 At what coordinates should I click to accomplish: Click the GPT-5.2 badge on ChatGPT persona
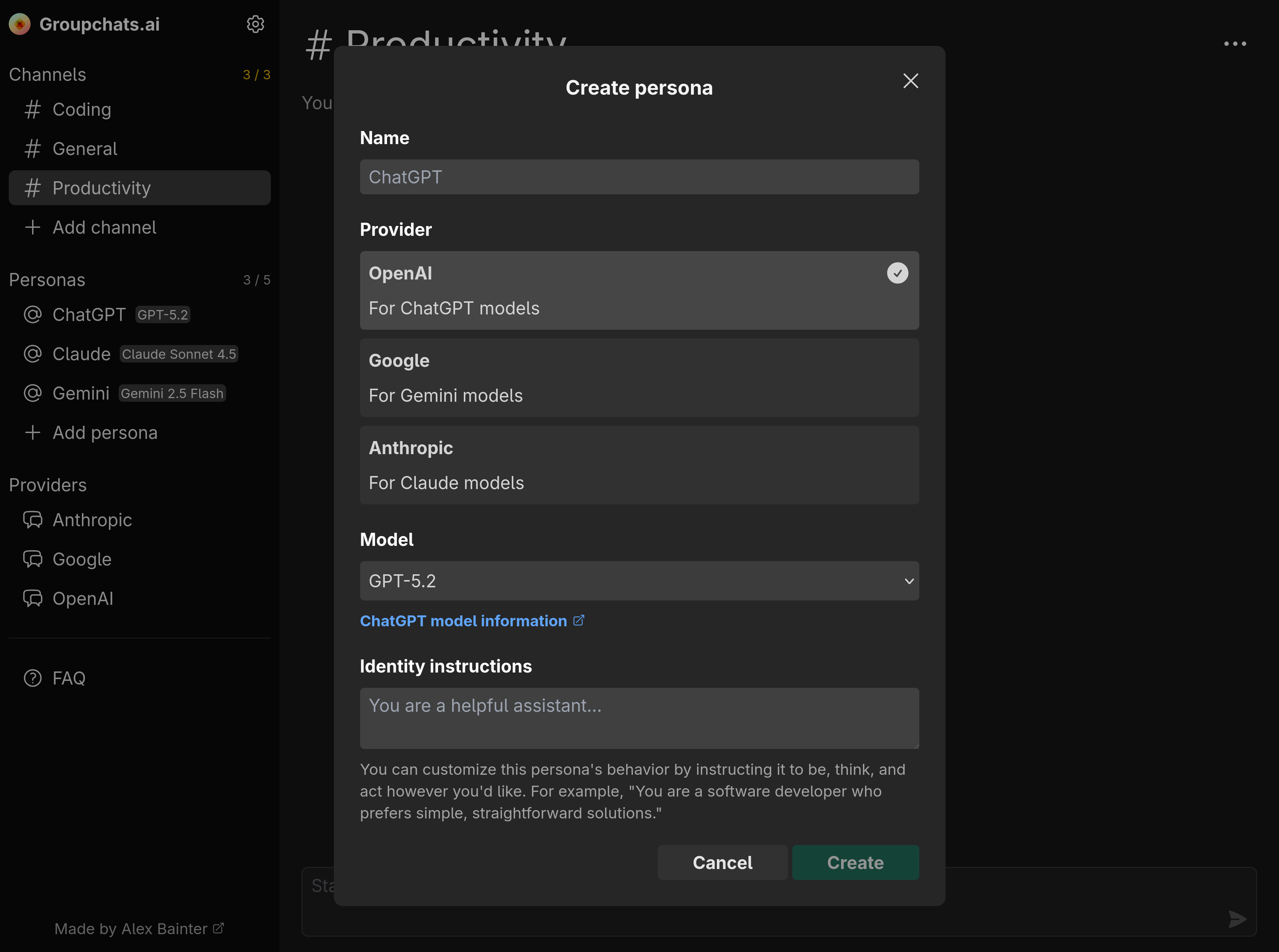click(x=162, y=315)
